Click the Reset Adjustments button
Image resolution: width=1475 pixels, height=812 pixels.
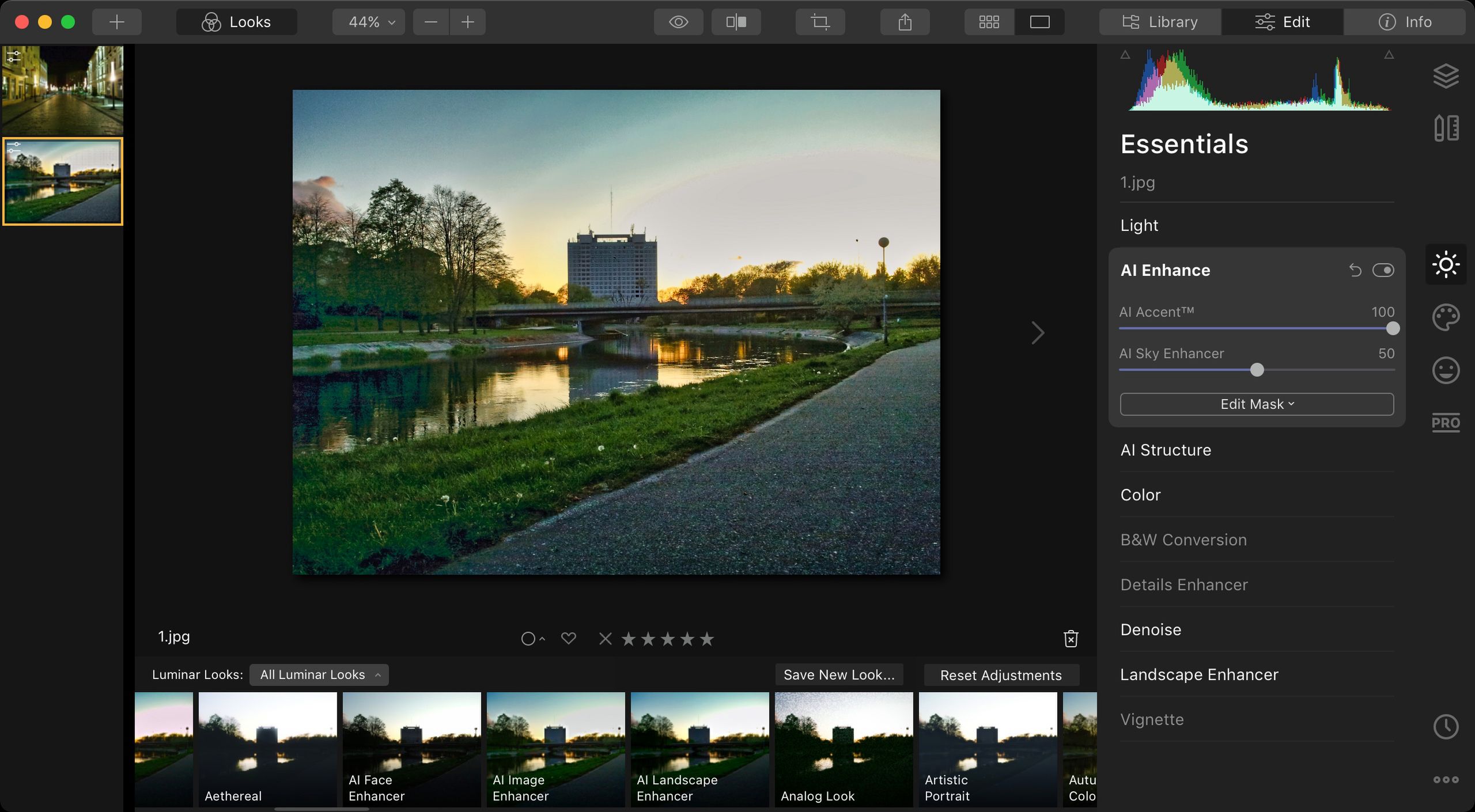[x=1001, y=675]
